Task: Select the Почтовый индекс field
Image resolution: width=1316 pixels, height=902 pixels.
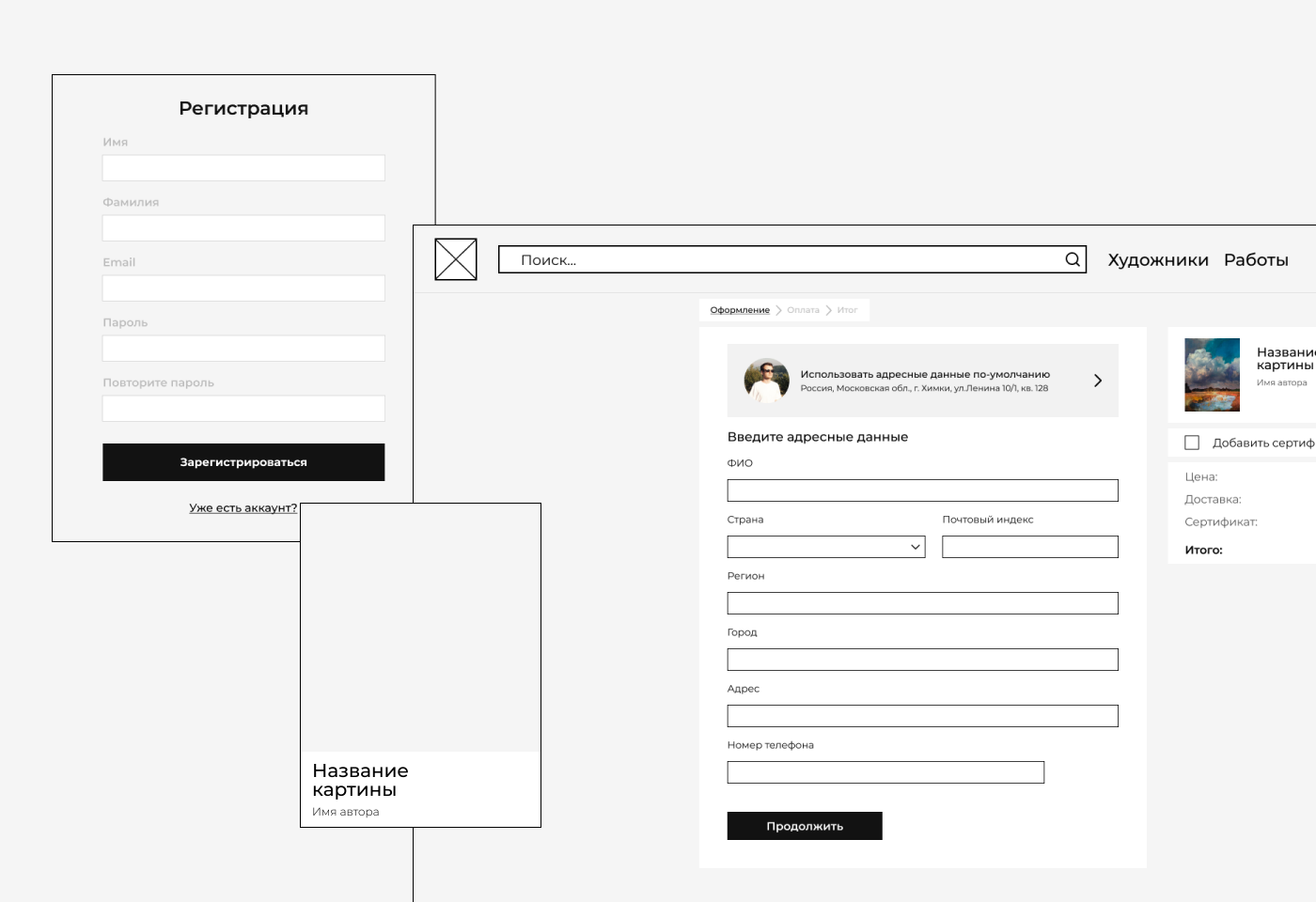Action: tap(1029, 547)
